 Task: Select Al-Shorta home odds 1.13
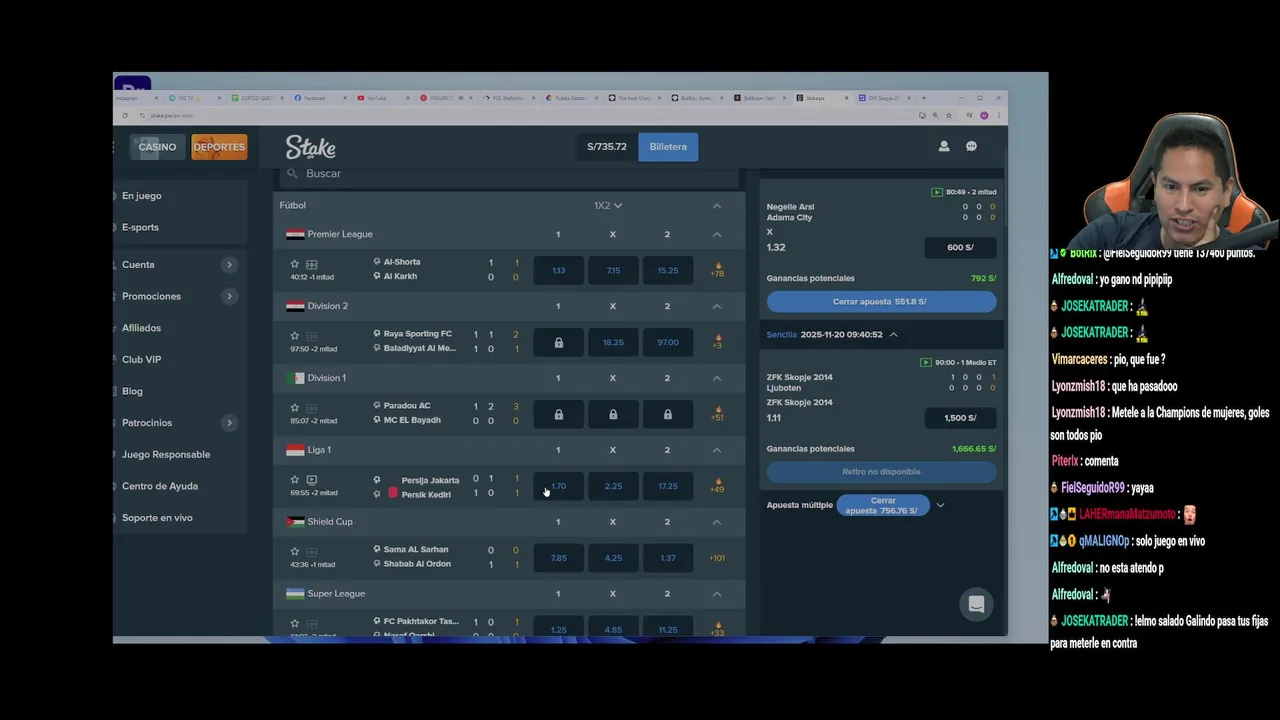[x=558, y=270]
